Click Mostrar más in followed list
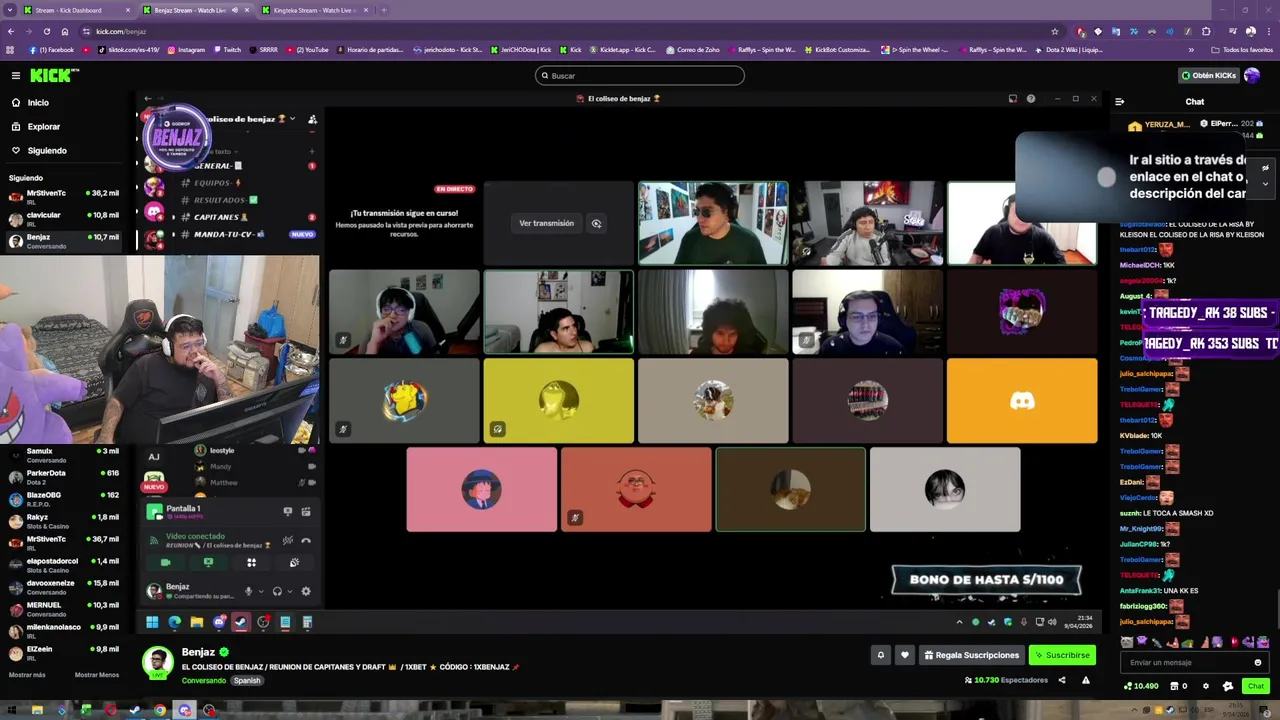Viewport: 1280px width, 720px height. [x=27, y=675]
